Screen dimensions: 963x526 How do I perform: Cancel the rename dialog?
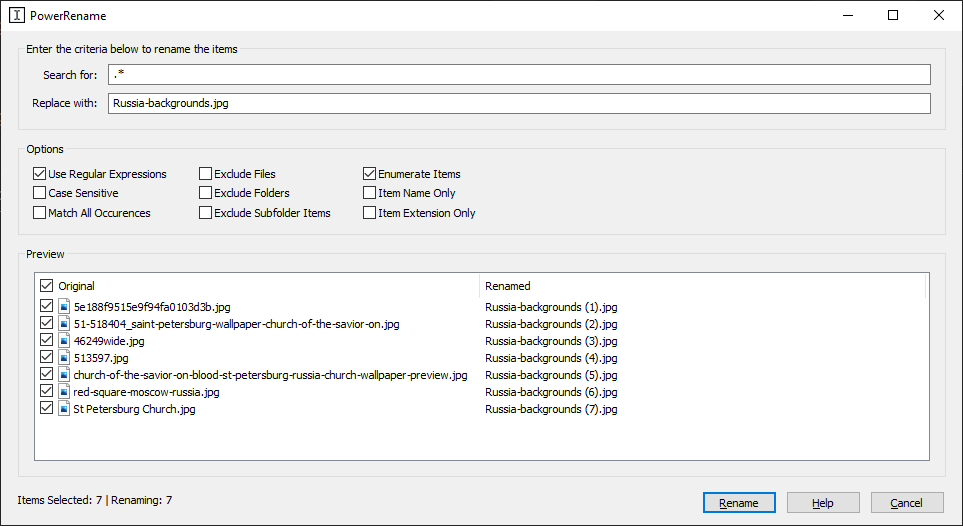(x=907, y=503)
